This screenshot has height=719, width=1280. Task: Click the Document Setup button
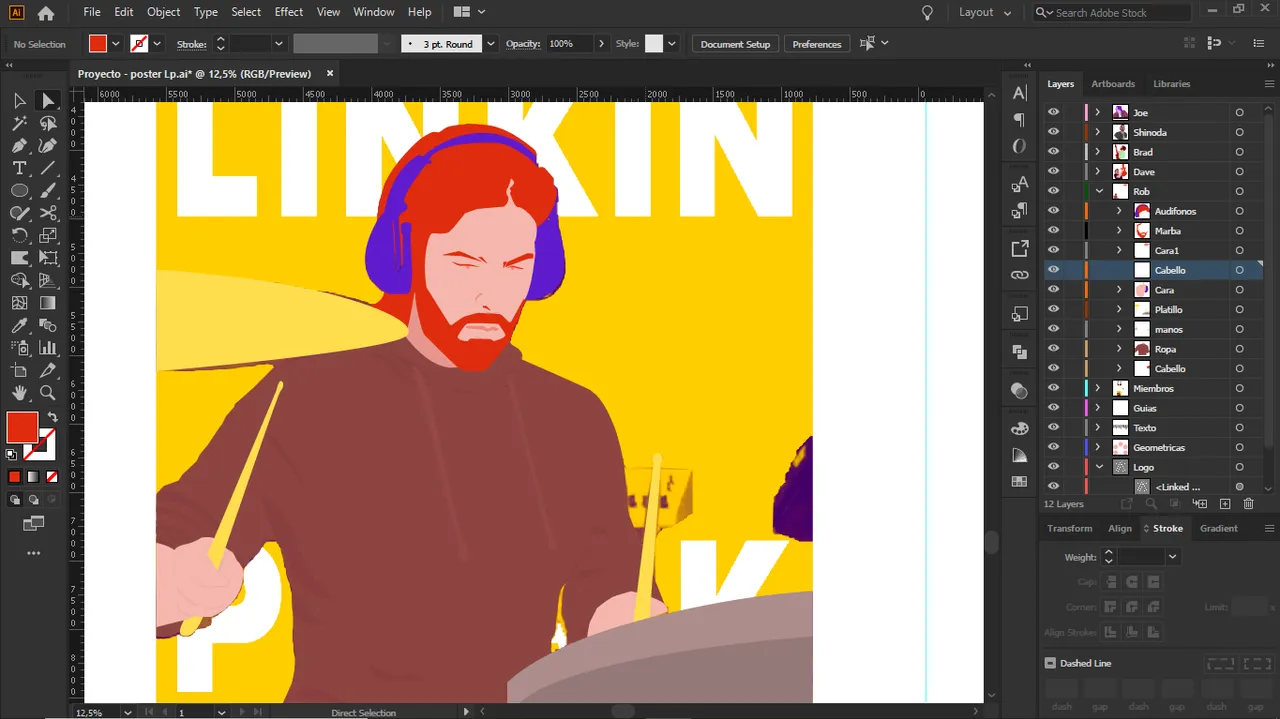[x=735, y=44]
